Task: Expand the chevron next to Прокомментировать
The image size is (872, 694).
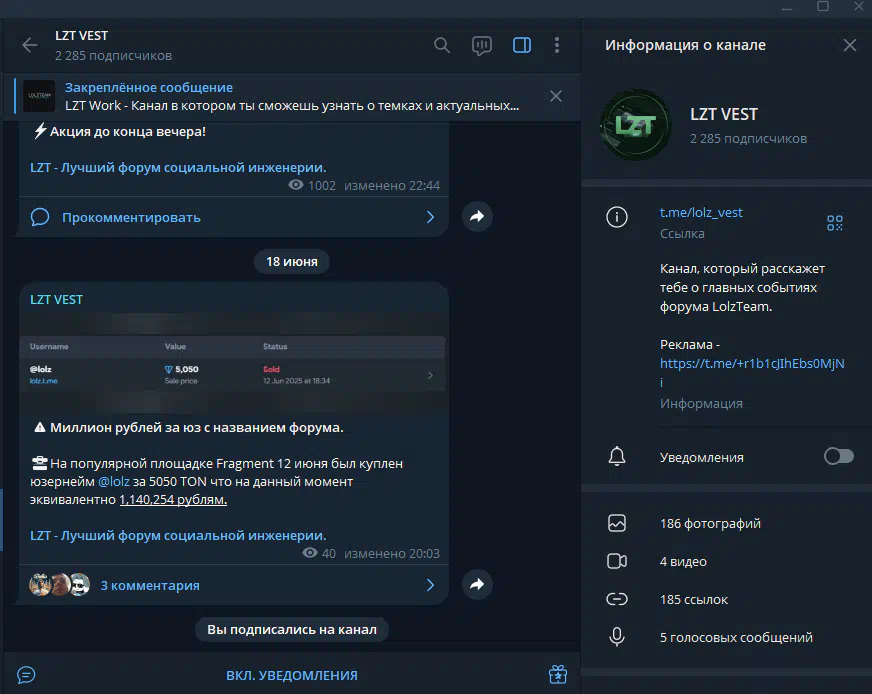Action: (430, 217)
